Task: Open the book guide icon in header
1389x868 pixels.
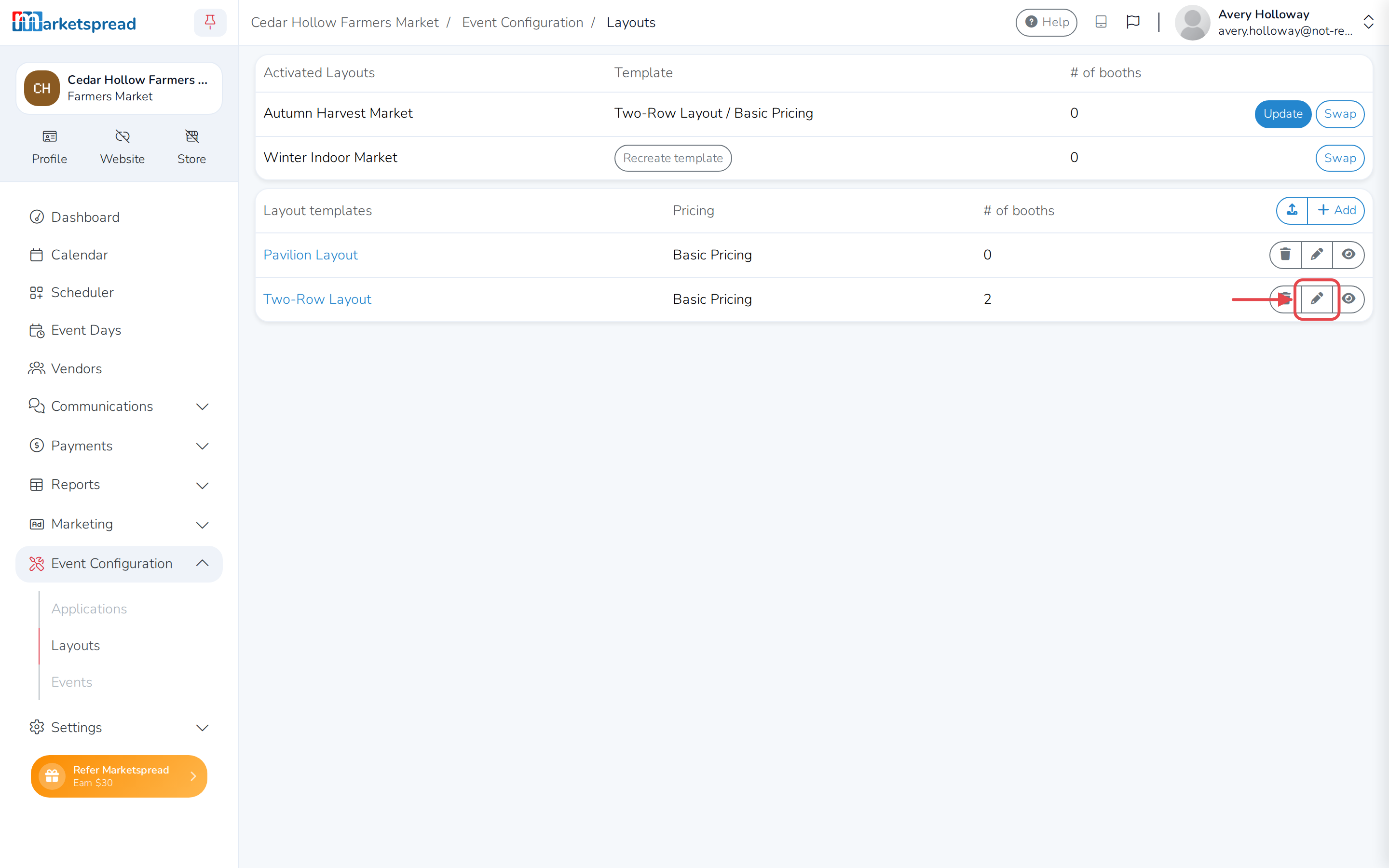Action: tap(1101, 22)
